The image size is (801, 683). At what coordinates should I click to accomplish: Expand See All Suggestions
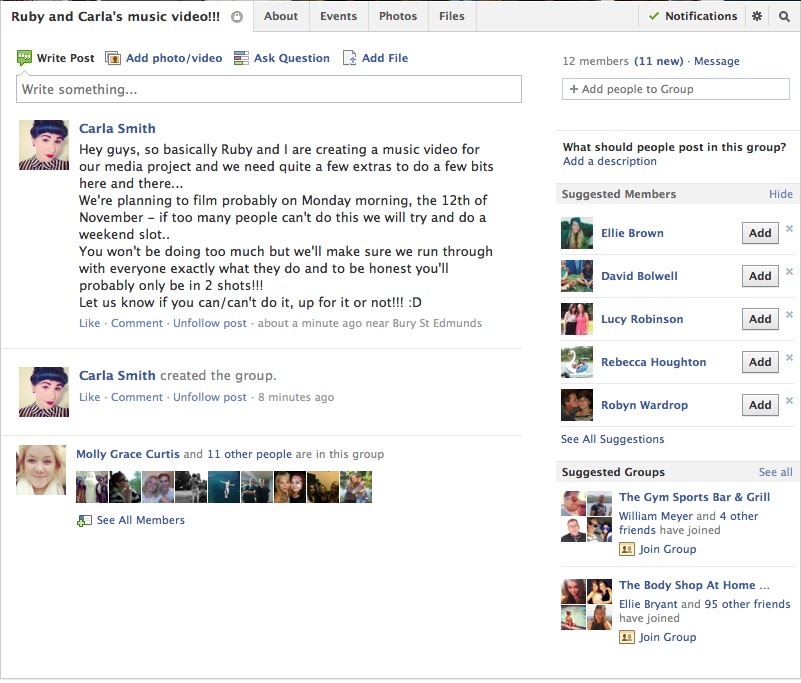[612, 439]
